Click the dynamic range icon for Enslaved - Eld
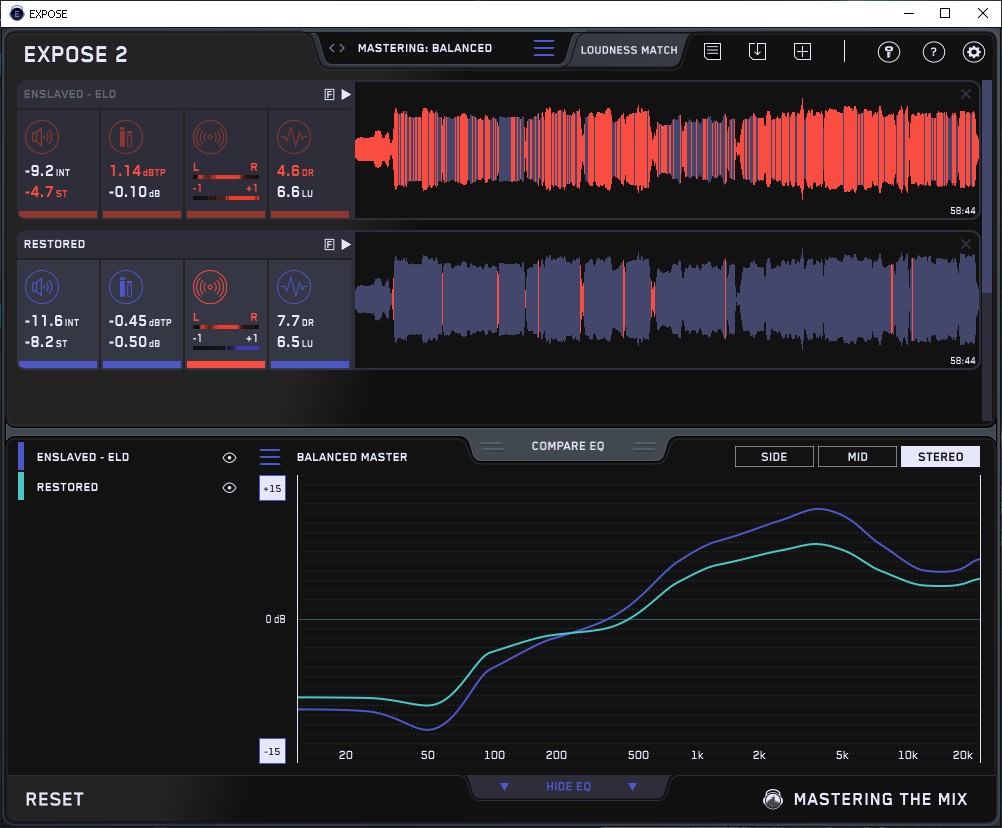This screenshot has width=1002, height=828. tap(294, 137)
